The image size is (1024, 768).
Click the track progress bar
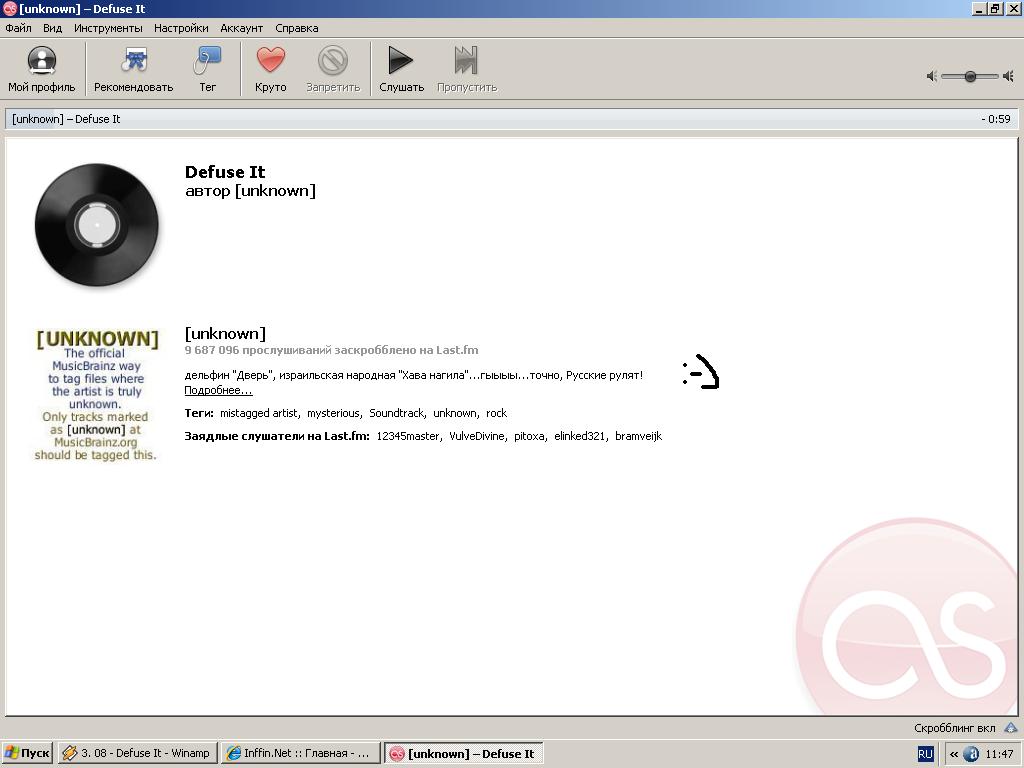pyautogui.click(x=512, y=120)
